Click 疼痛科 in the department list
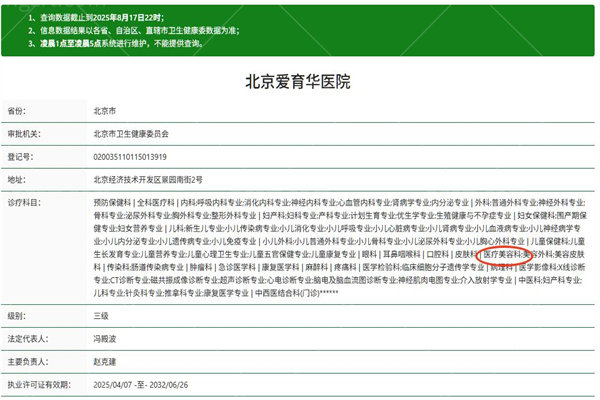Viewport: 600px width, 400px height. point(345,267)
